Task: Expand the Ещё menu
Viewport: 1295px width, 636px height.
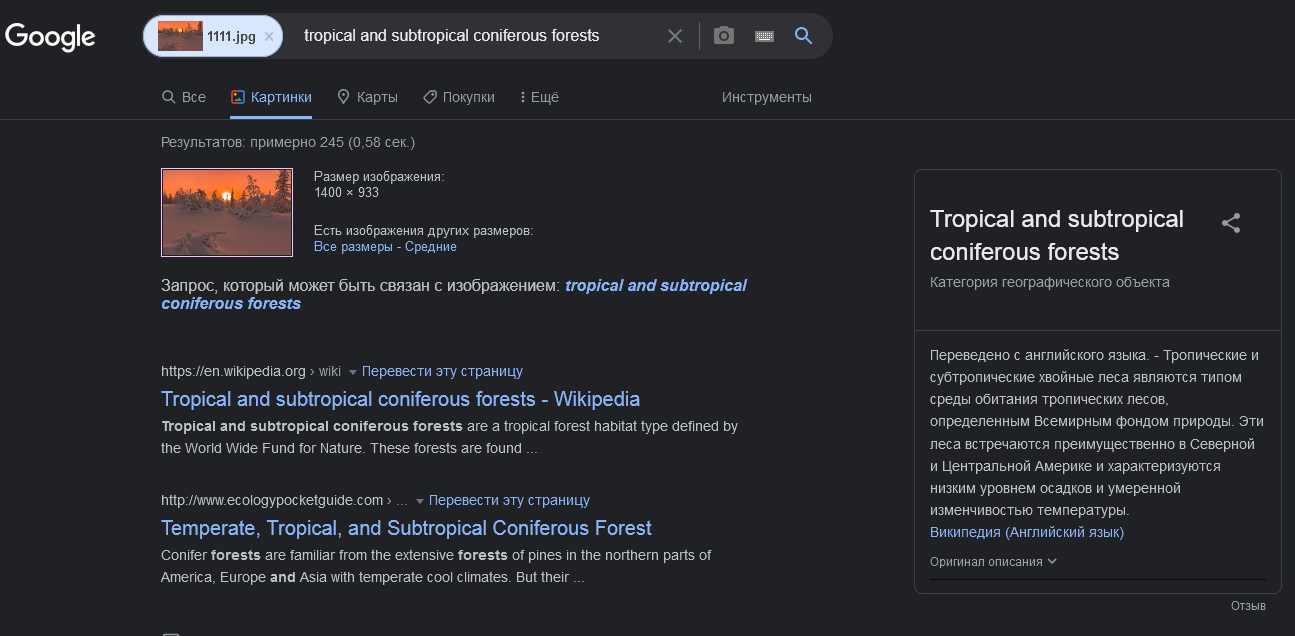Action: [x=539, y=97]
